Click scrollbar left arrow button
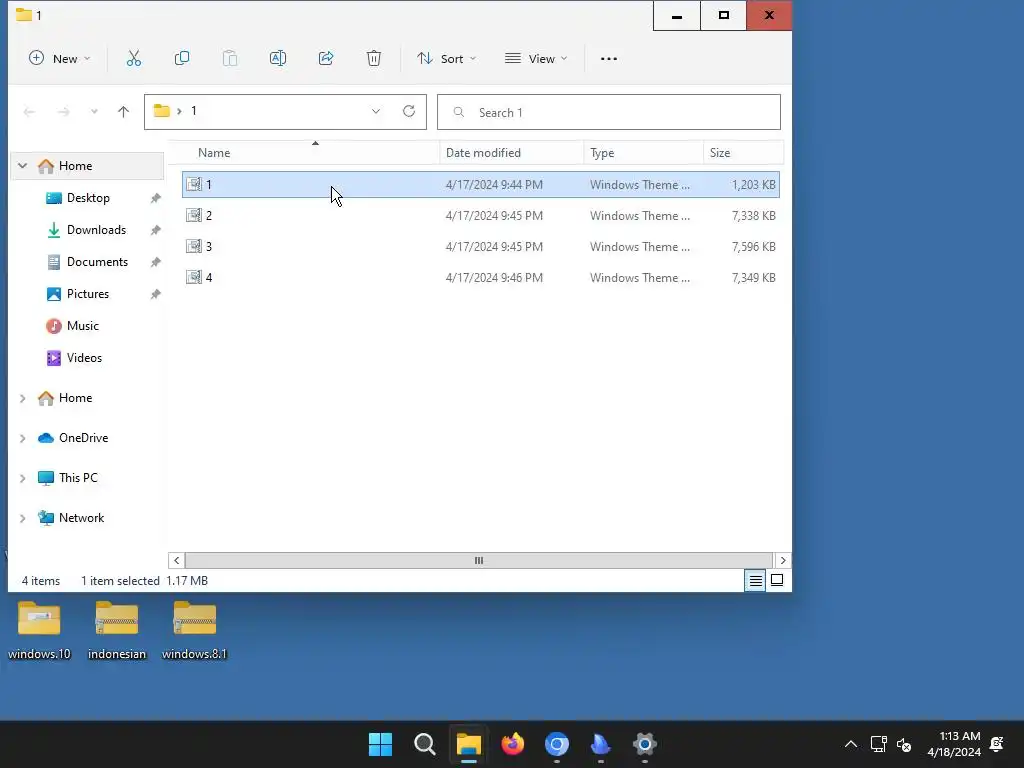Image resolution: width=1024 pixels, height=768 pixels. click(x=176, y=560)
